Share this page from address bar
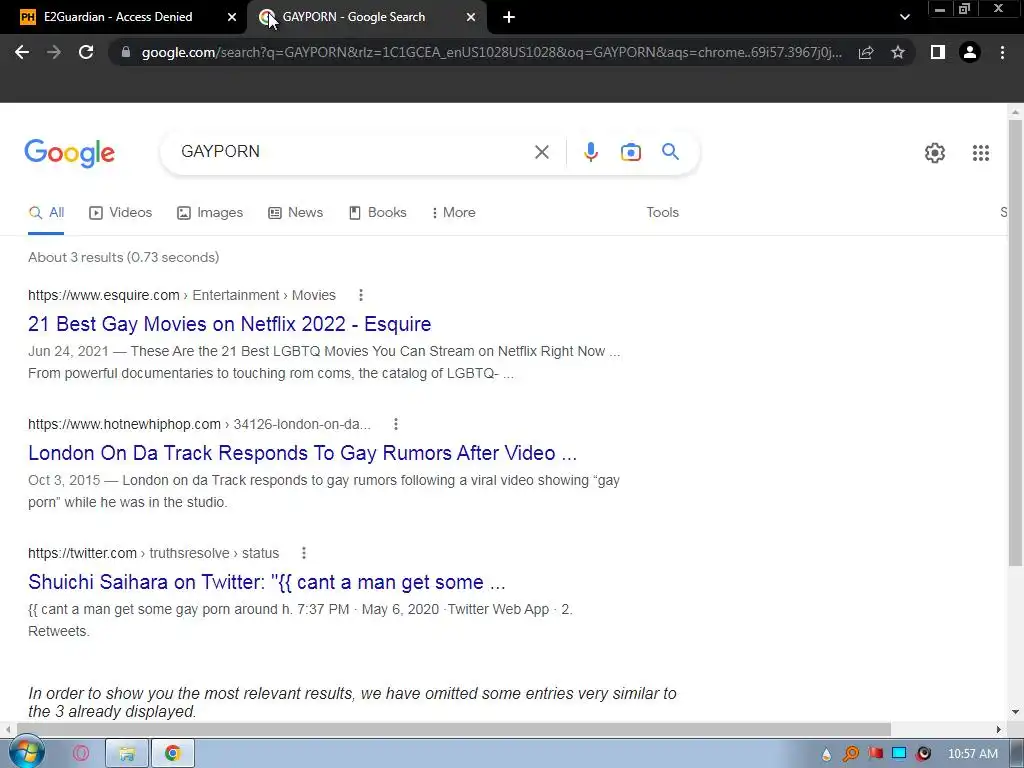 (x=866, y=52)
